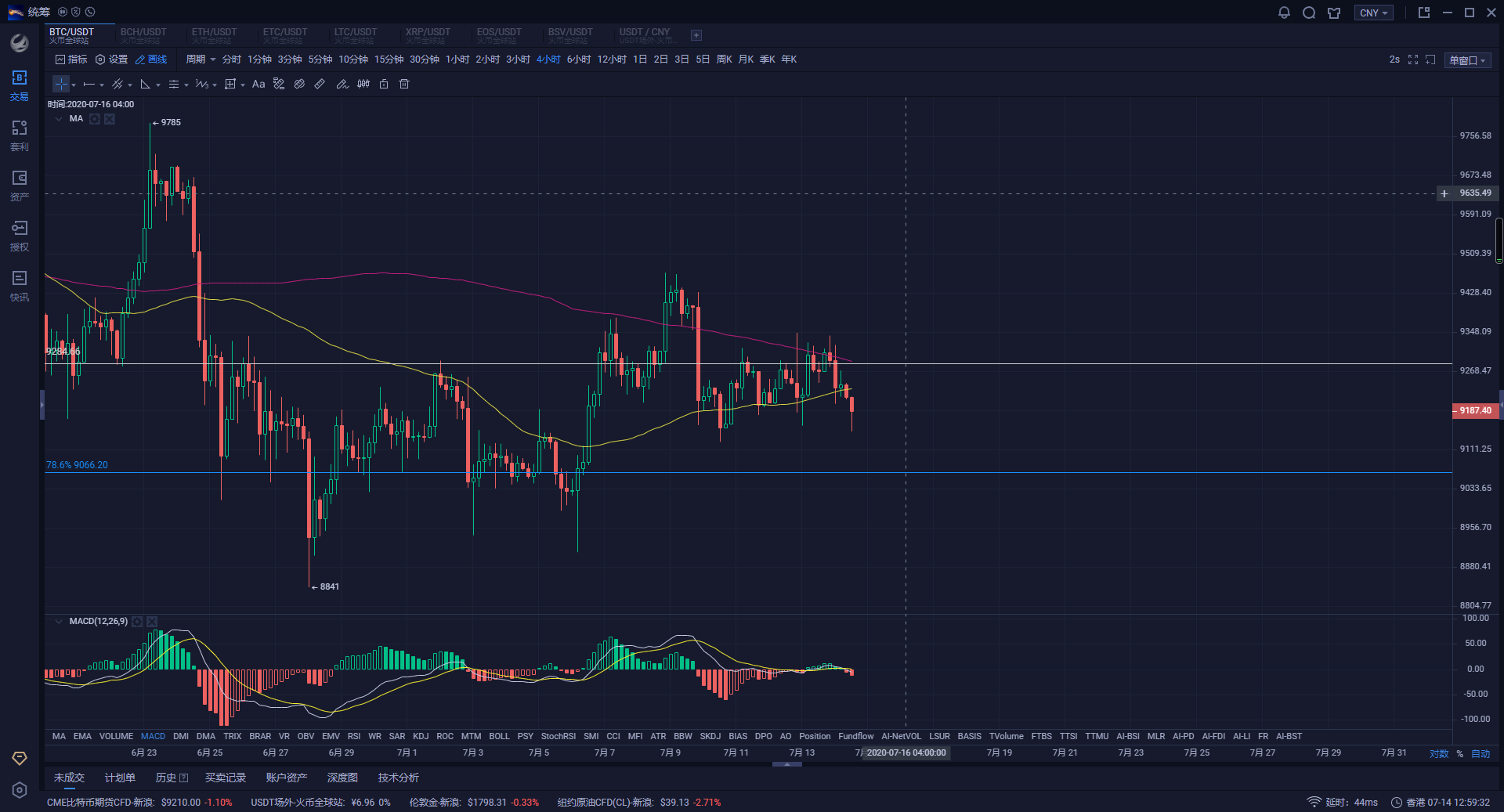Screen dimensions: 1504x812
Task: Switch to ETH/USDT tab
Action: tap(214, 35)
